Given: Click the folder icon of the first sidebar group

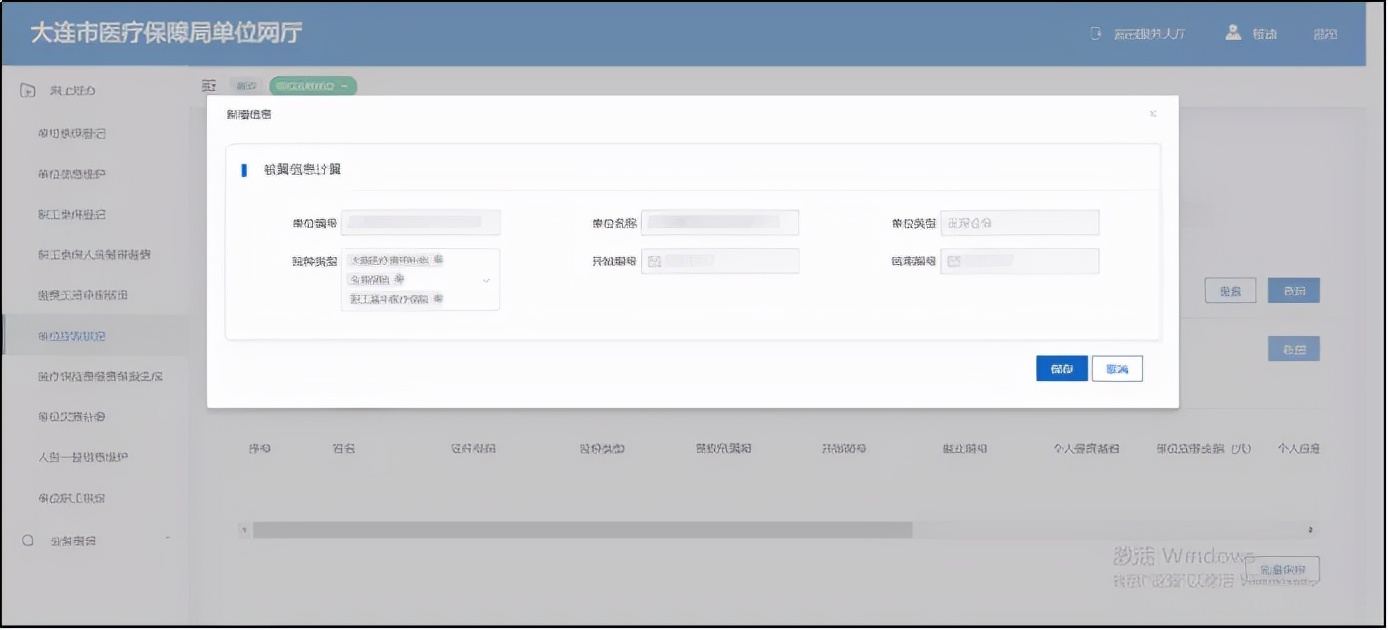Looking at the screenshot, I should pos(29,91).
